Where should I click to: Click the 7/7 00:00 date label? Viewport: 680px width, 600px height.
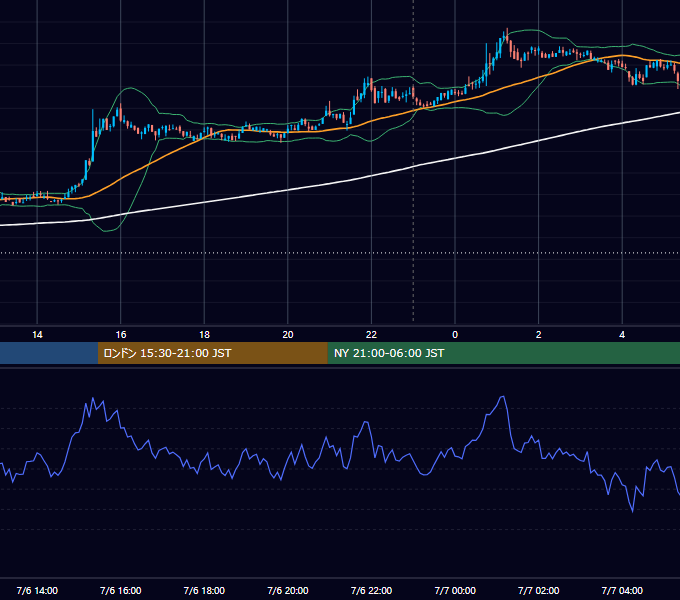coord(455,590)
